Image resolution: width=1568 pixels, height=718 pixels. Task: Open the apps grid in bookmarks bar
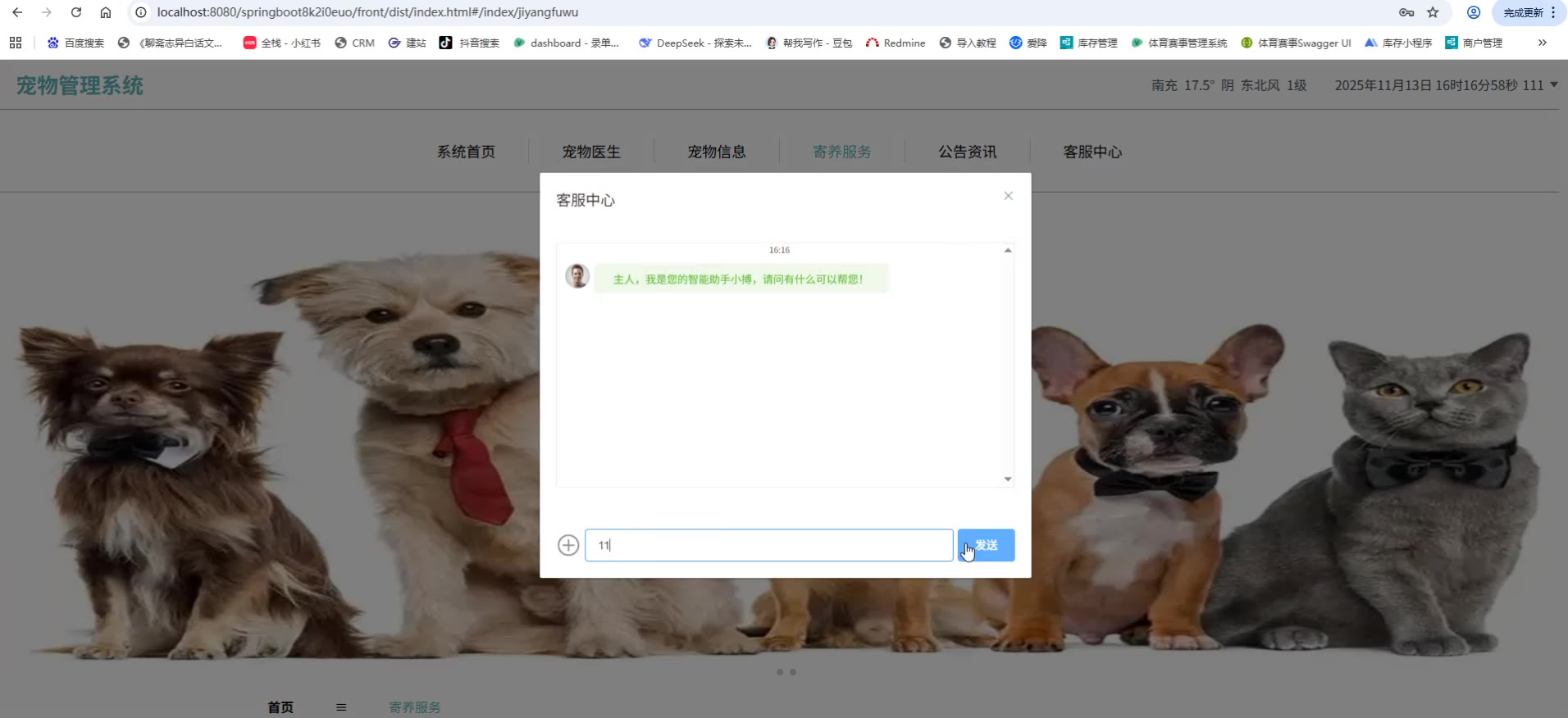click(16, 43)
